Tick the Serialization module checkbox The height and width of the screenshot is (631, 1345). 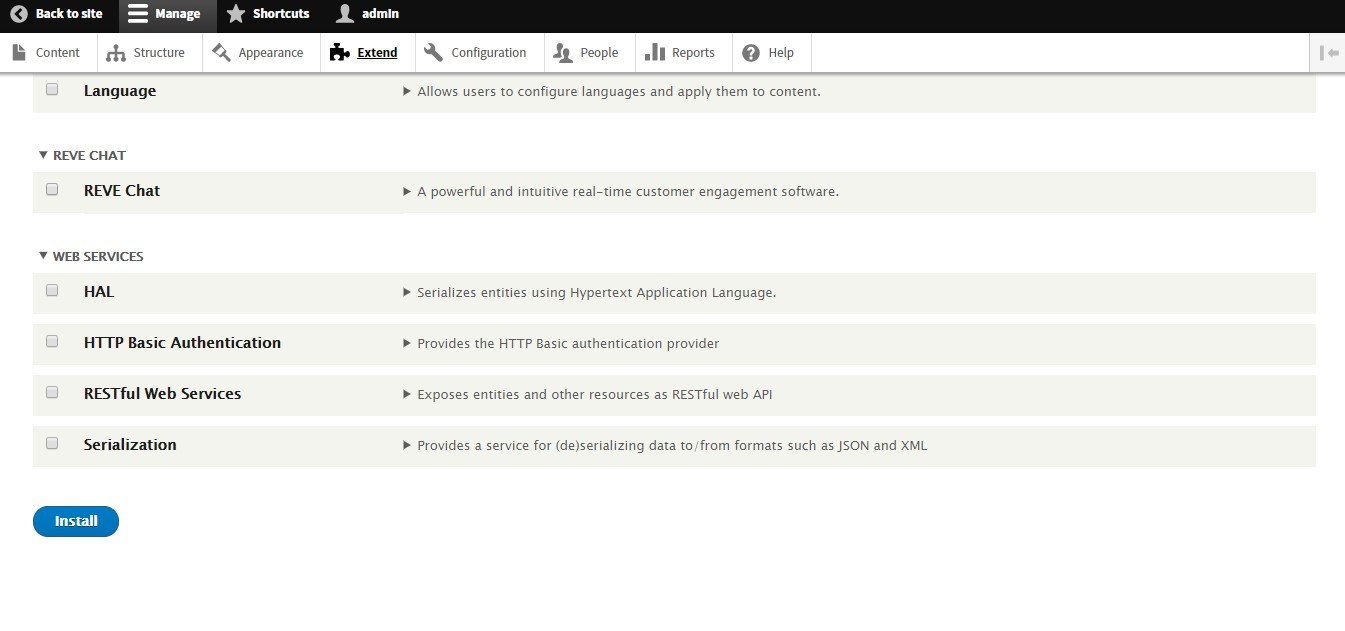[x=52, y=443]
